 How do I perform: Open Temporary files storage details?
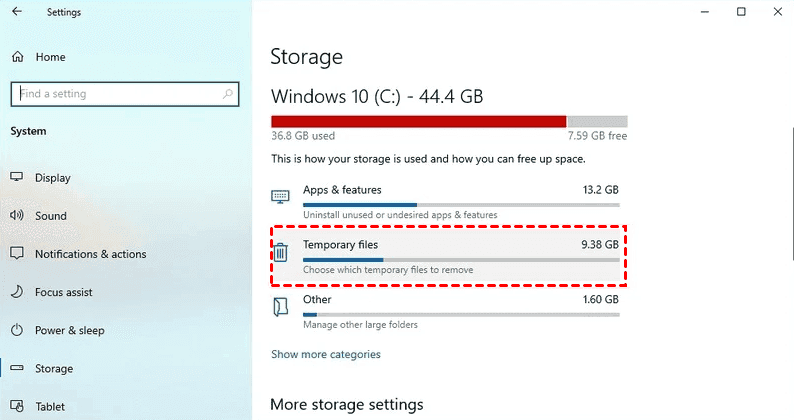449,254
